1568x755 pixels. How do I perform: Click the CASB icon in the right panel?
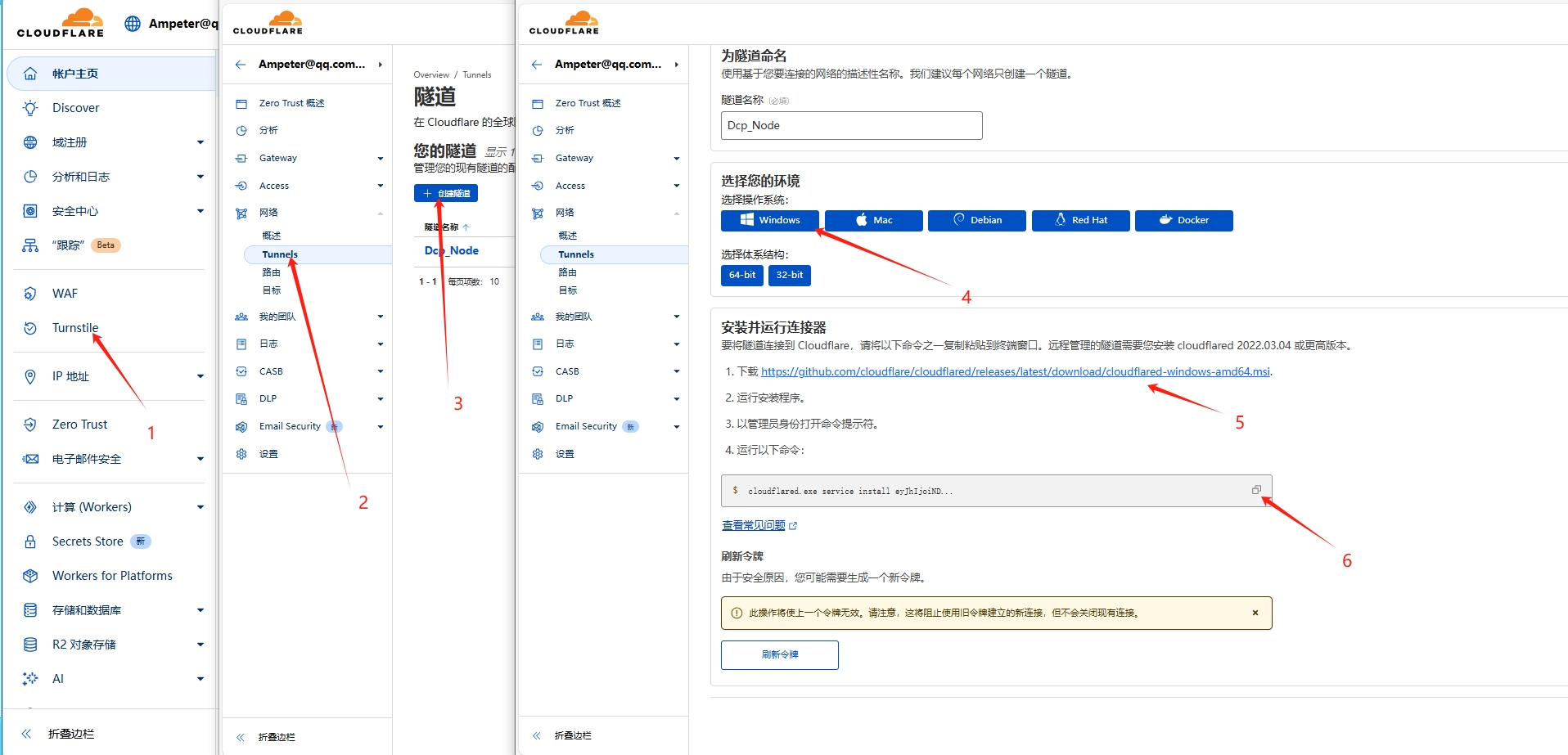coord(538,371)
